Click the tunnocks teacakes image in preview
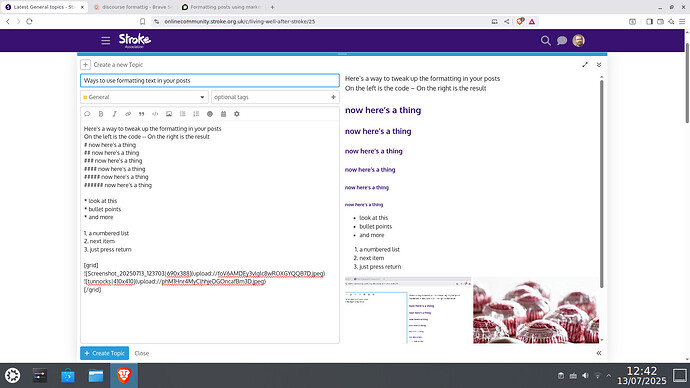Screen dimensions: 690x388 (536, 310)
